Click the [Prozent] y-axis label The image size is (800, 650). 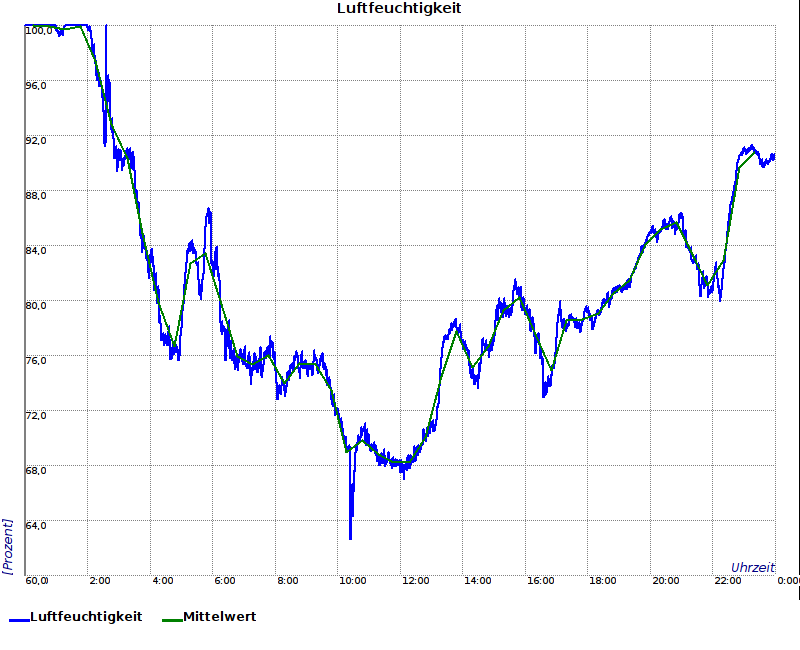(7, 546)
